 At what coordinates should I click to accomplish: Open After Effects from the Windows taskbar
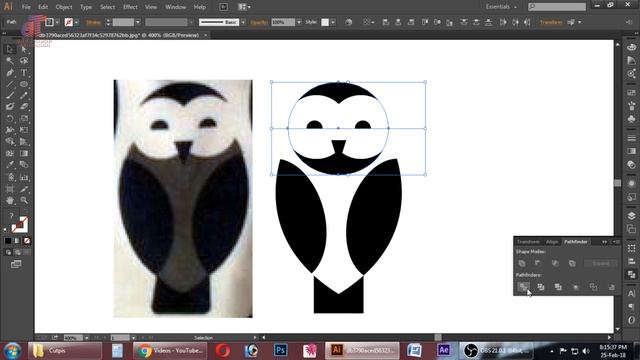coord(444,351)
